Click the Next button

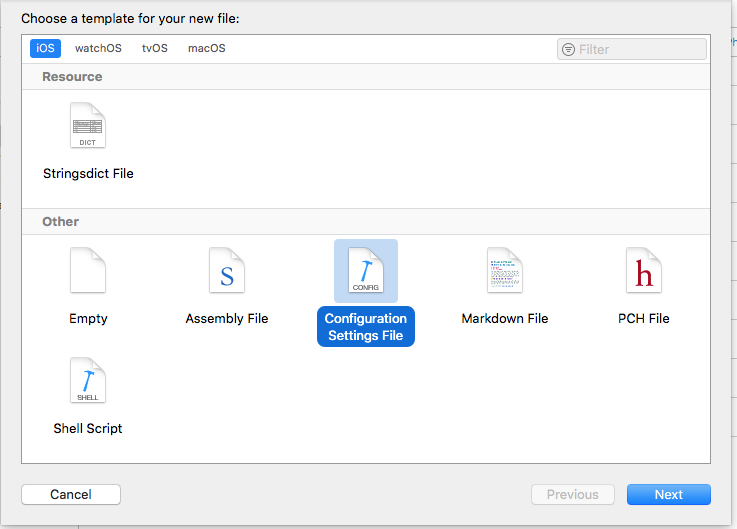(x=668, y=494)
